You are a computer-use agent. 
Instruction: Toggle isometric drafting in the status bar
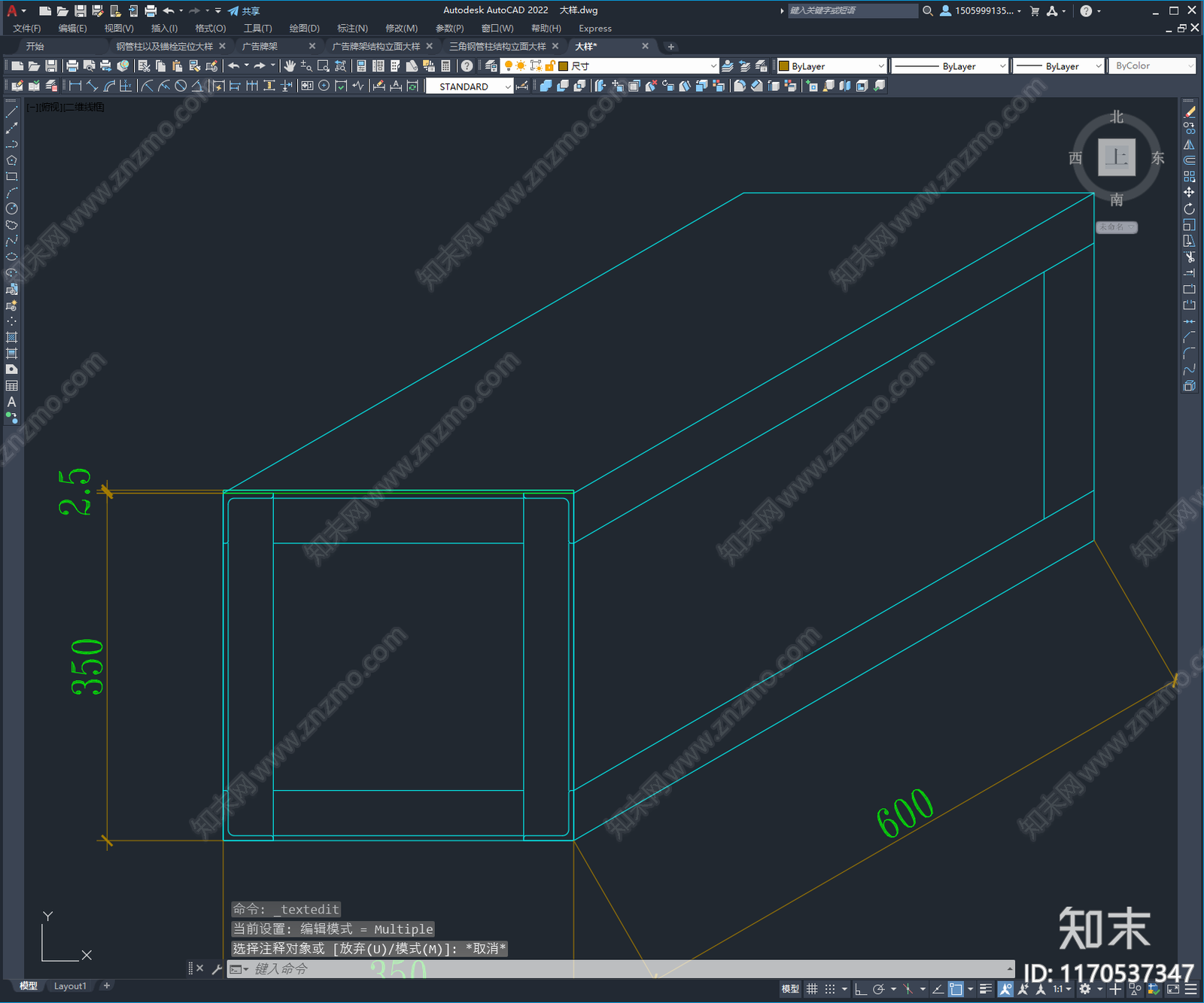point(908,989)
